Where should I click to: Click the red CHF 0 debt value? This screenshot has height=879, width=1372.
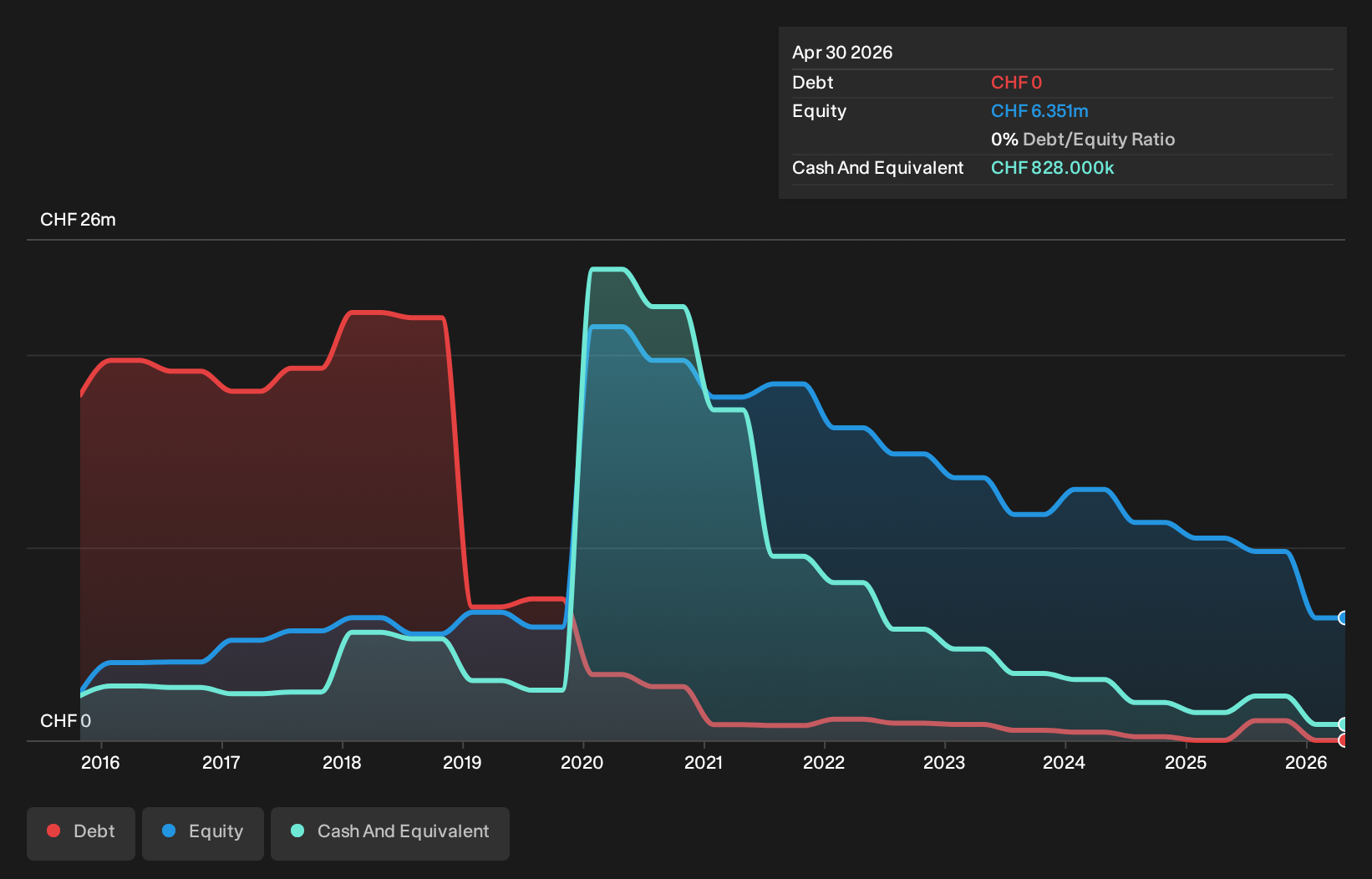(x=1016, y=83)
